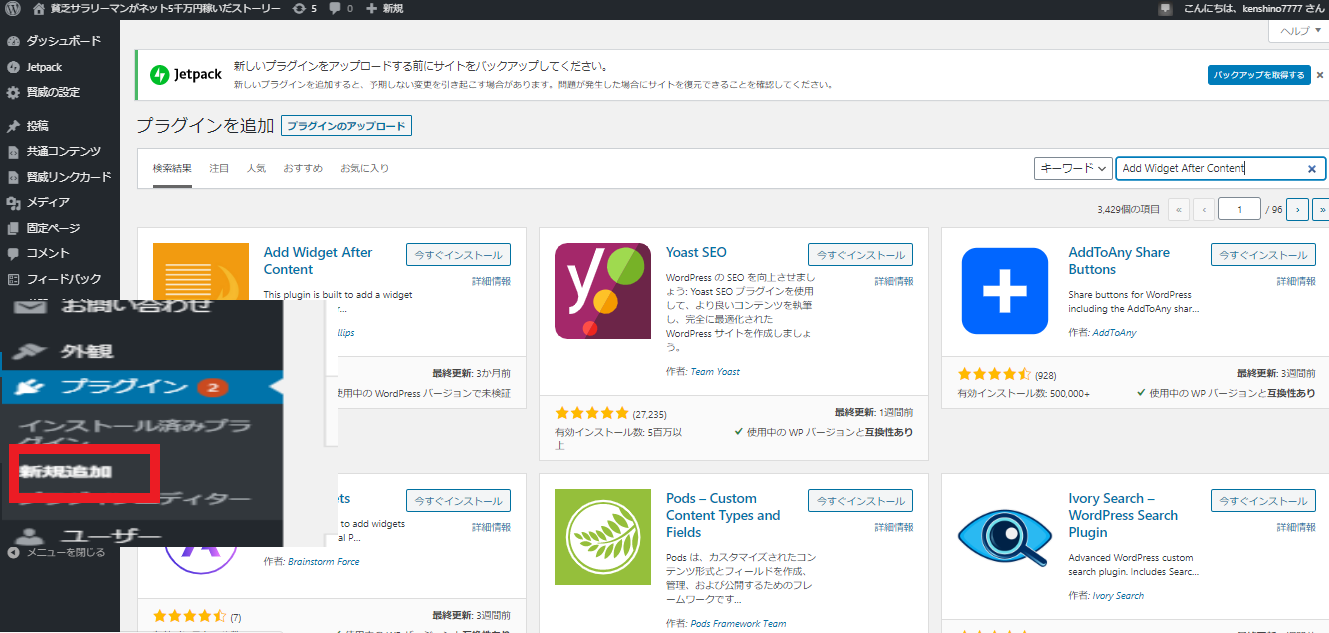Screen dimensions: 1329x633
Task: Open the AddToAny Share Buttons title link
Action: (x=1119, y=261)
